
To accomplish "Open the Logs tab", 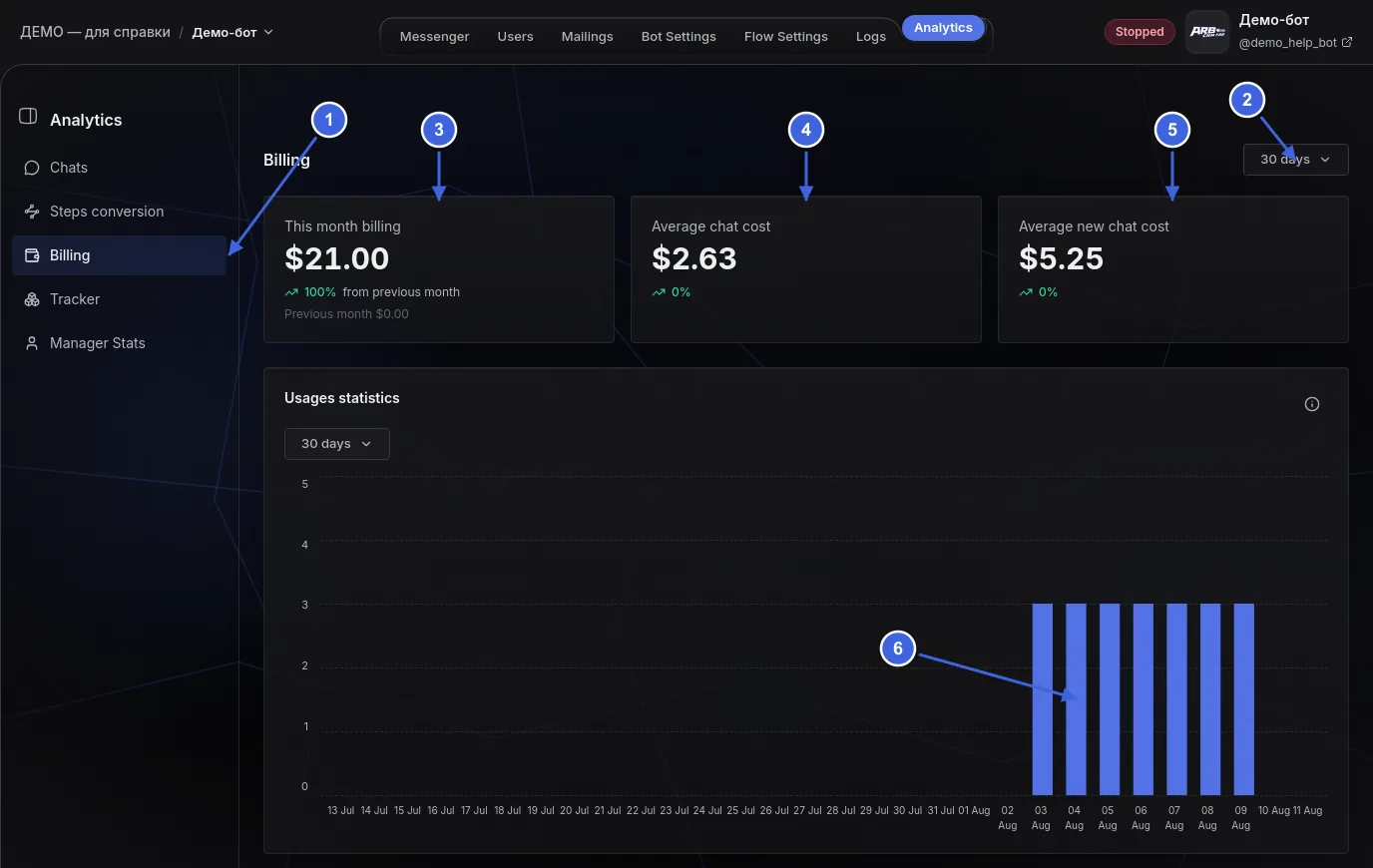I will tap(870, 37).
